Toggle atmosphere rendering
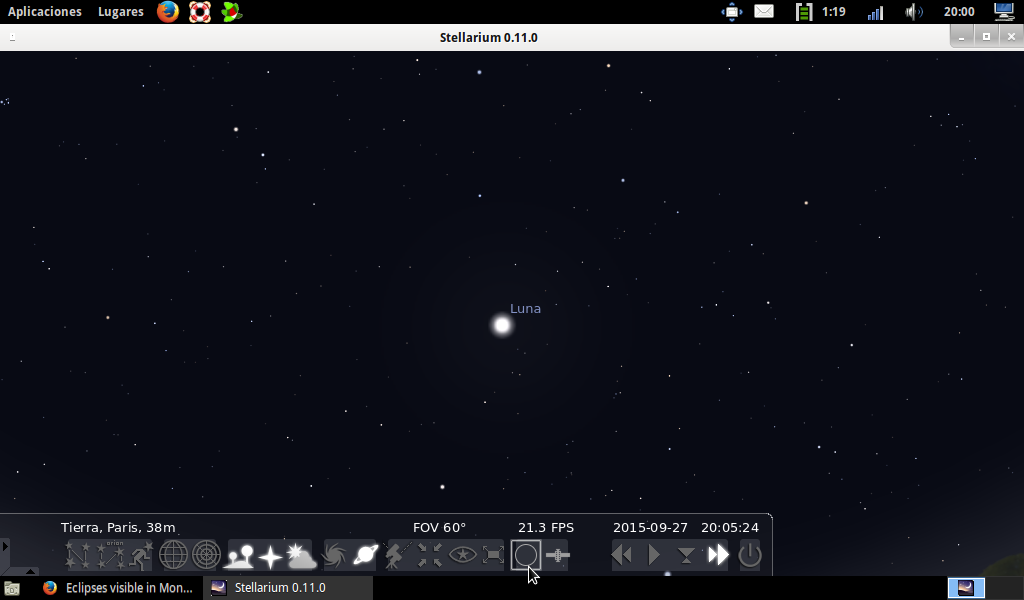The width and height of the screenshot is (1024, 600). [x=299, y=555]
